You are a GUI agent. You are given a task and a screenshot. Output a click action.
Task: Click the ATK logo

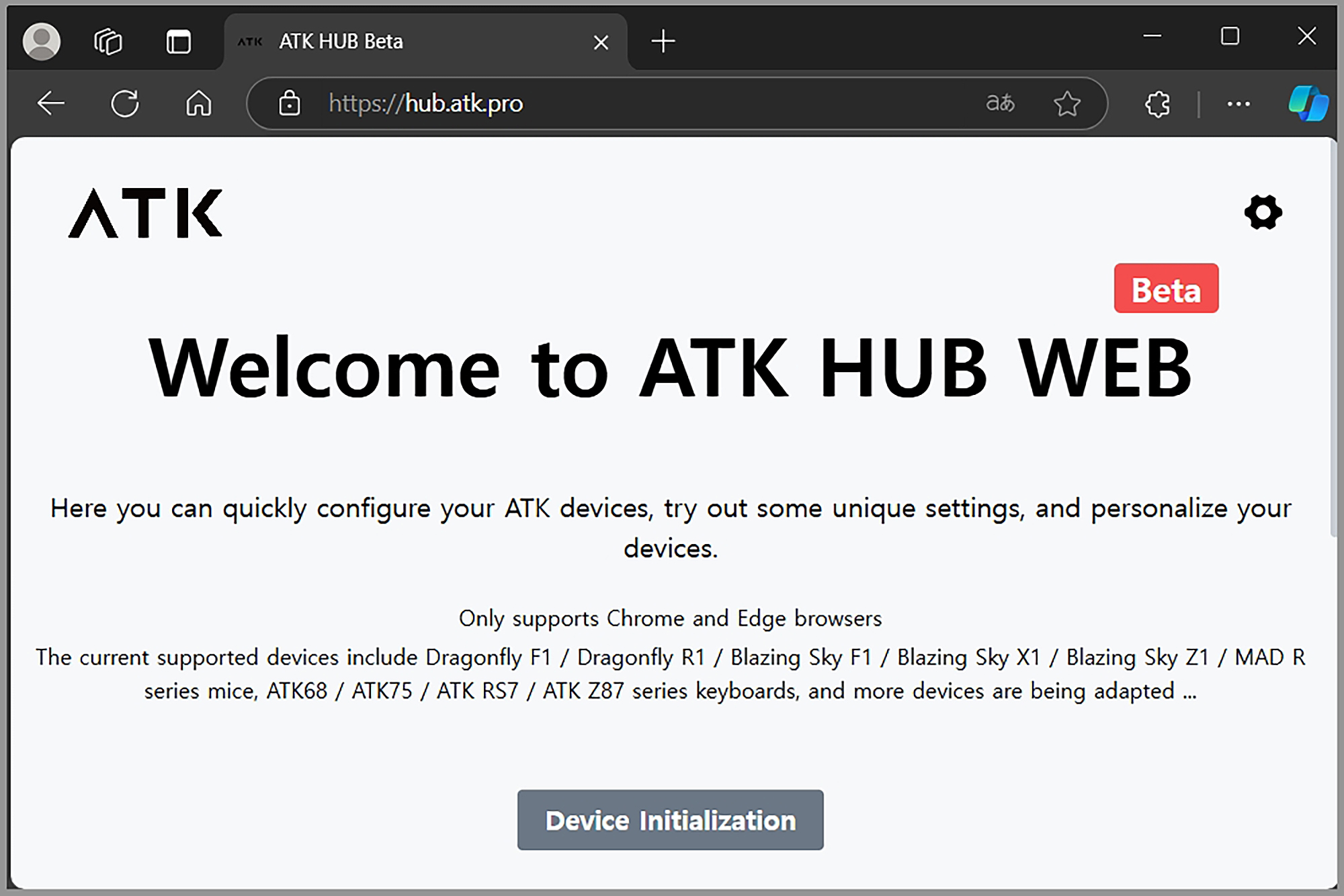click(x=145, y=213)
